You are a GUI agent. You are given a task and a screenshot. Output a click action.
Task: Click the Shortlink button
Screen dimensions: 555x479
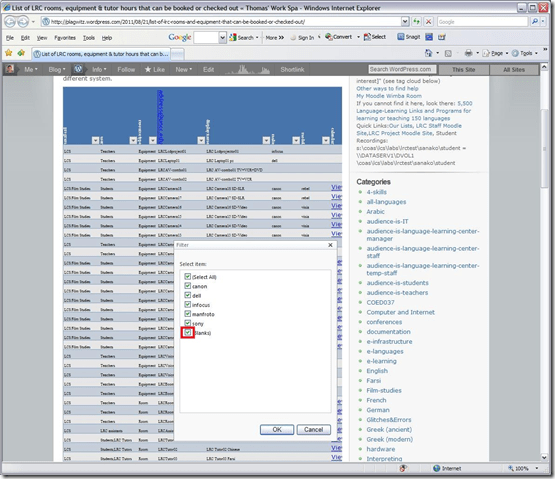[x=292, y=69]
